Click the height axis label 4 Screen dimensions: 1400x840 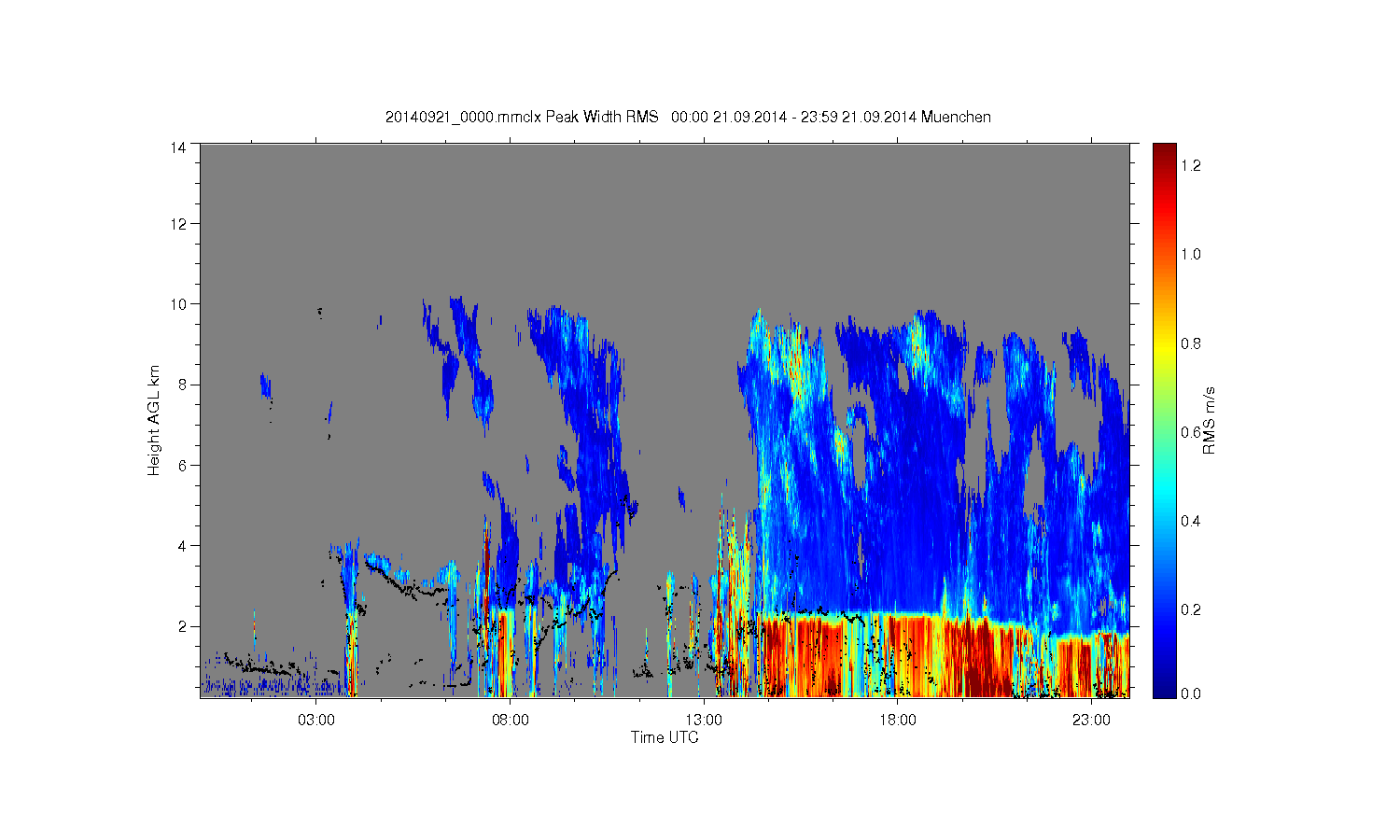click(183, 546)
